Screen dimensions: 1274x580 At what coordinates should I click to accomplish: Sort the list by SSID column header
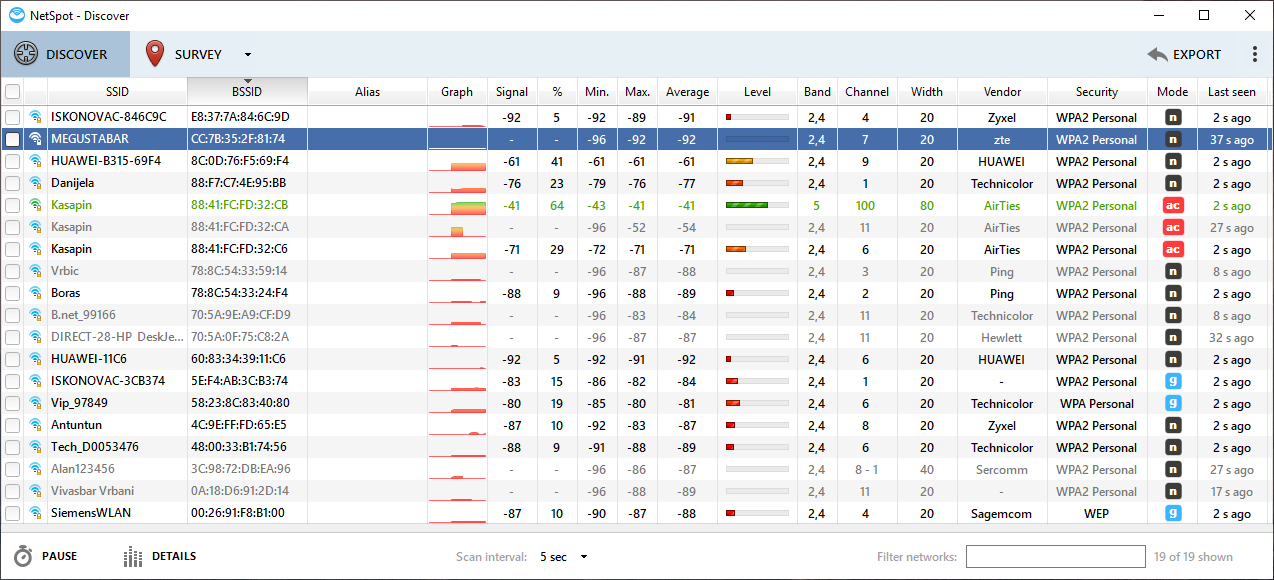[x=117, y=92]
